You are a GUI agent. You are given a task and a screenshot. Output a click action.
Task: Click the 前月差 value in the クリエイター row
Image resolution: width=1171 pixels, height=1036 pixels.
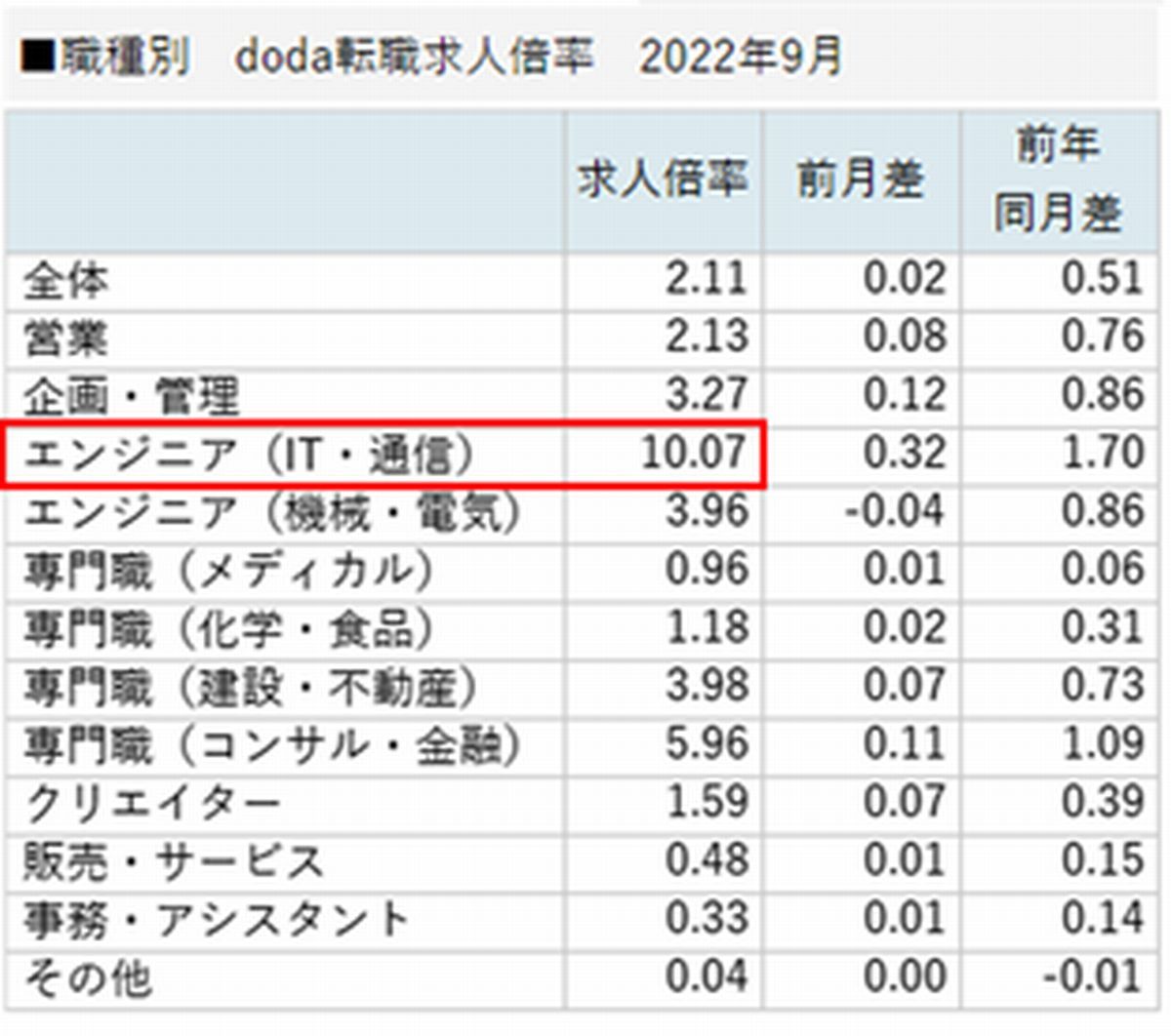click(x=905, y=801)
